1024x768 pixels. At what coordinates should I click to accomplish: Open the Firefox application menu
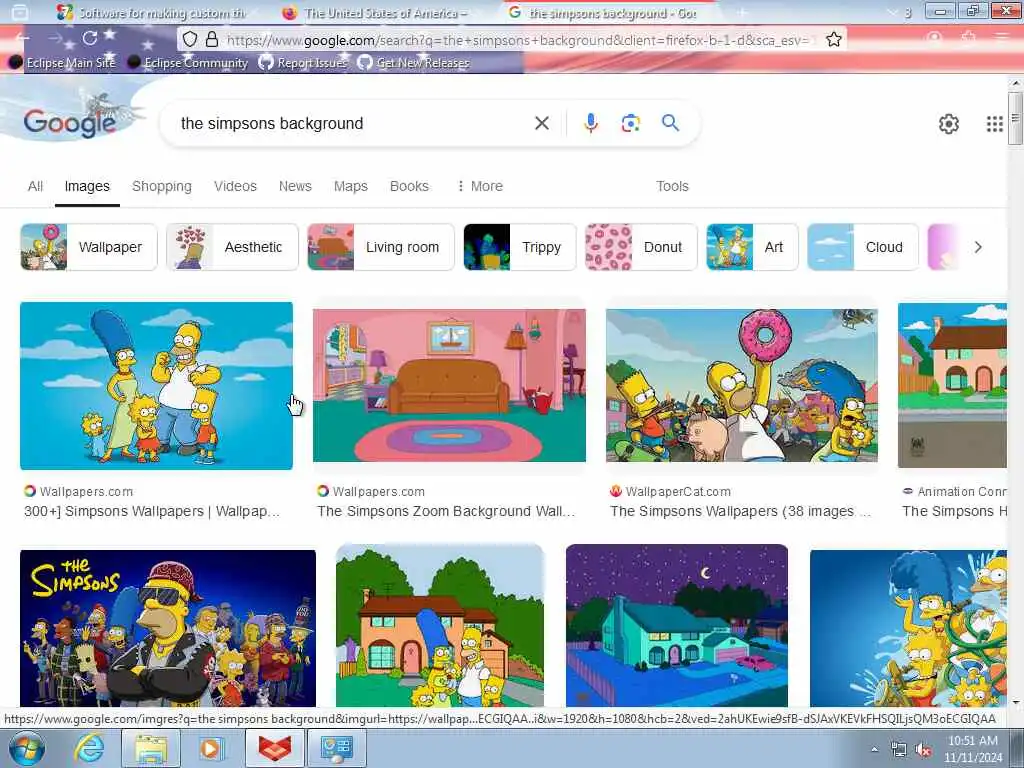[1002, 38]
